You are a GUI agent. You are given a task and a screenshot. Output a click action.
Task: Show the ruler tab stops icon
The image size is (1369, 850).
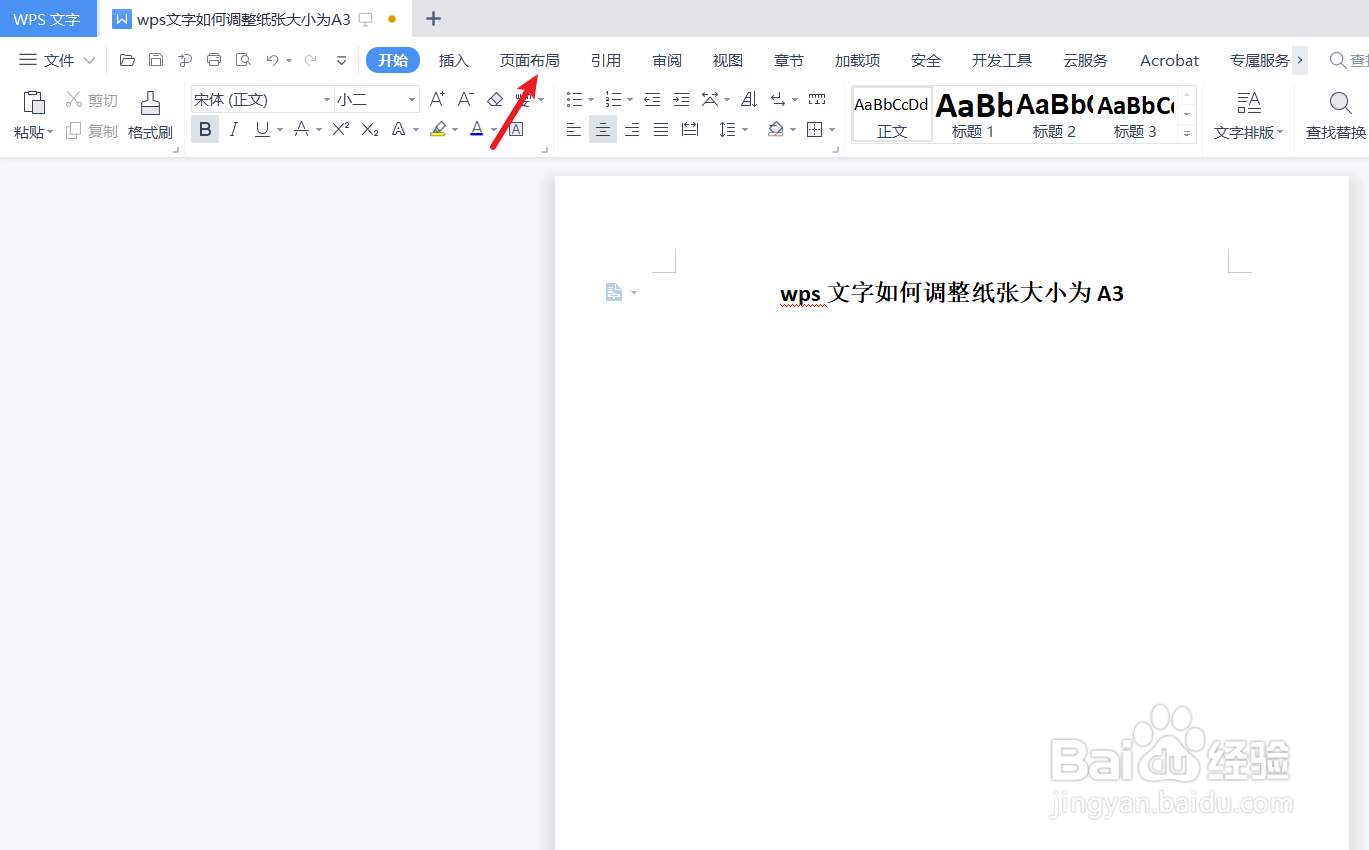tap(817, 99)
